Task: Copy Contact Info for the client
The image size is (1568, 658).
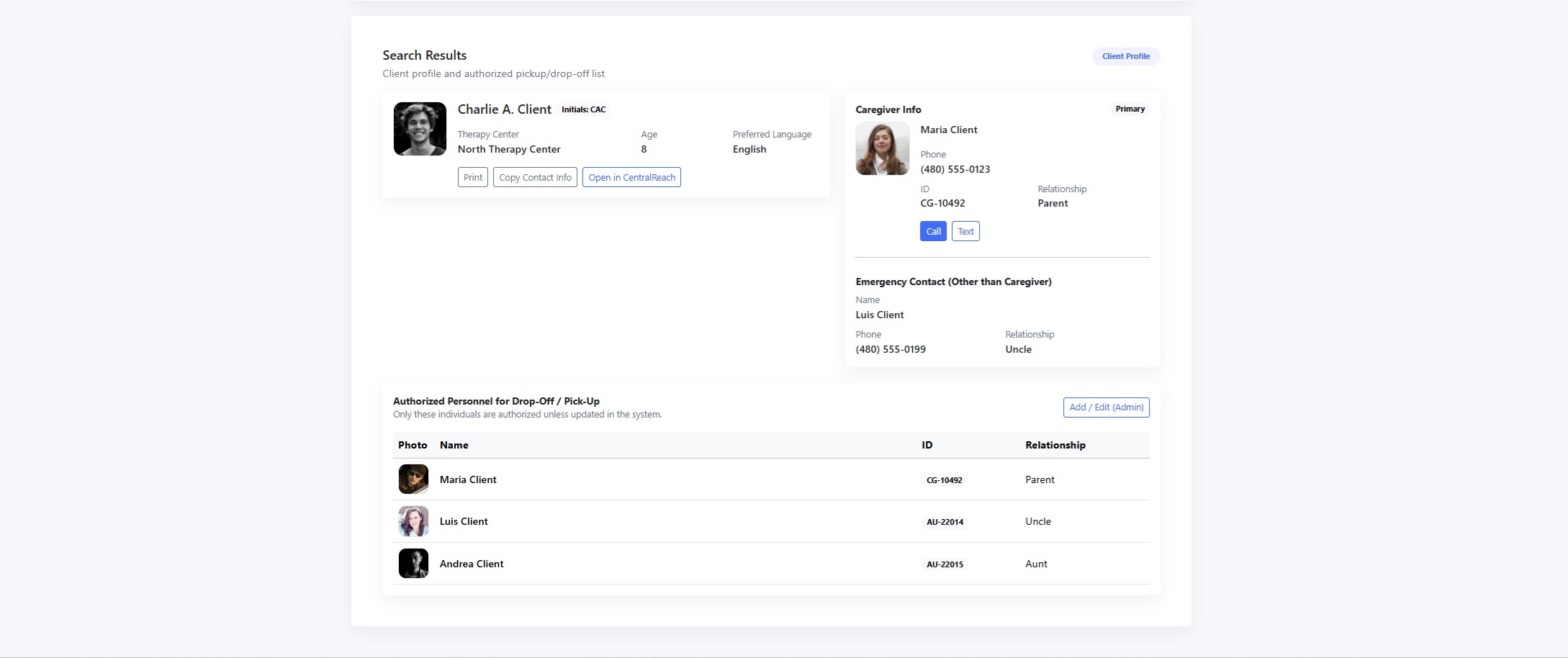Action: [x=535, y=178]
